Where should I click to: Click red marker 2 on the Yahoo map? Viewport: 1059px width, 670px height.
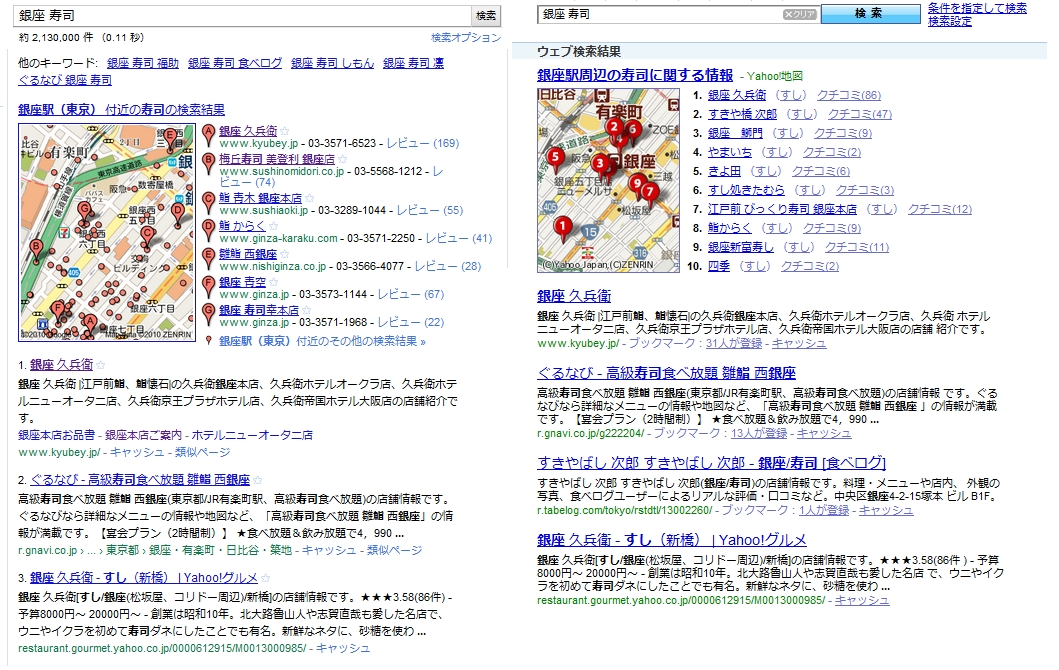click(x=614, y=127)
